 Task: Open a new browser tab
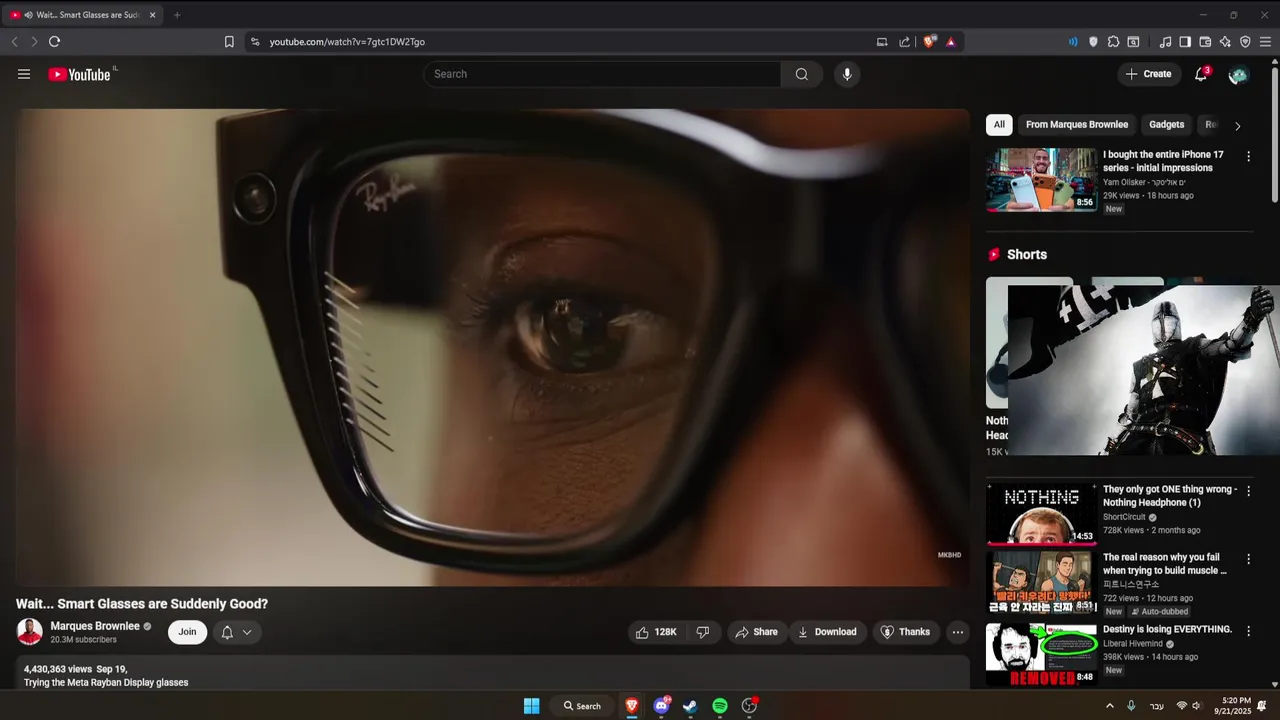[x=177, y=15]
